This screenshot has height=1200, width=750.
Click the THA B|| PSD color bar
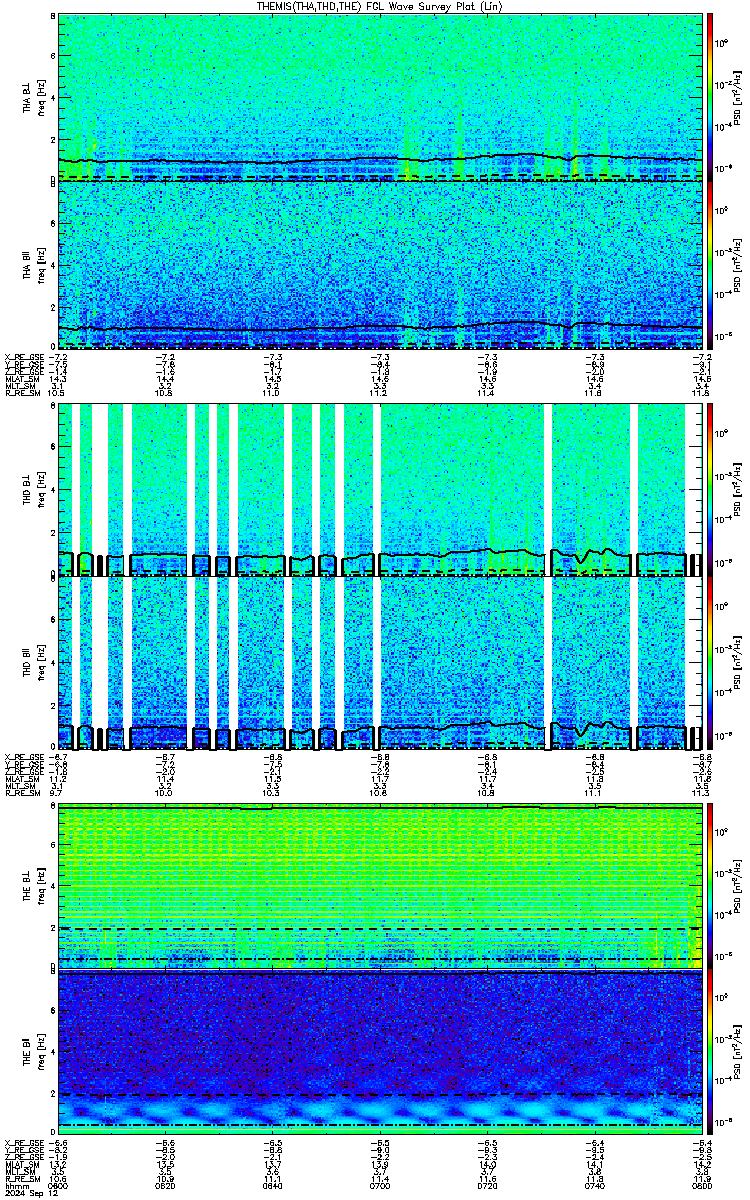pyautogui.click(x=710, y=265)
